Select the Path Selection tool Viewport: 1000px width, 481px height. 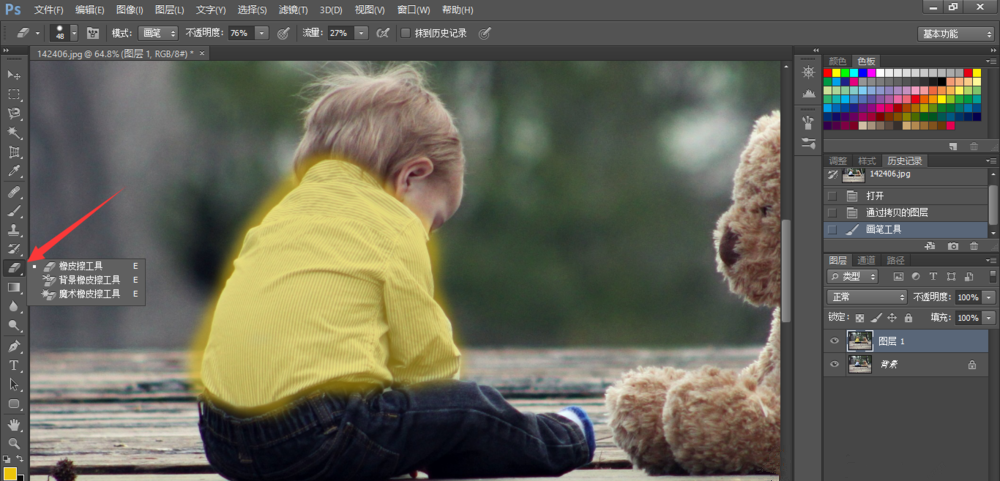pos(13,385)
